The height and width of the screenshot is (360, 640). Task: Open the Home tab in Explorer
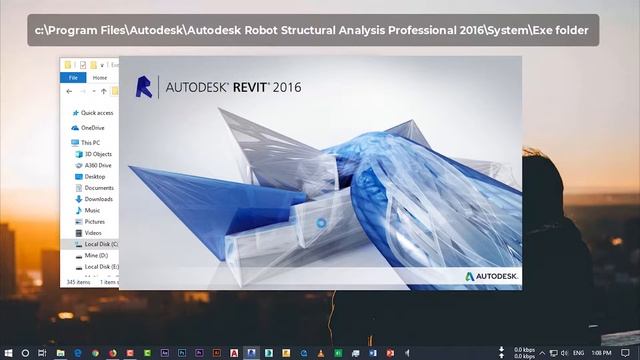coord(100,78)
